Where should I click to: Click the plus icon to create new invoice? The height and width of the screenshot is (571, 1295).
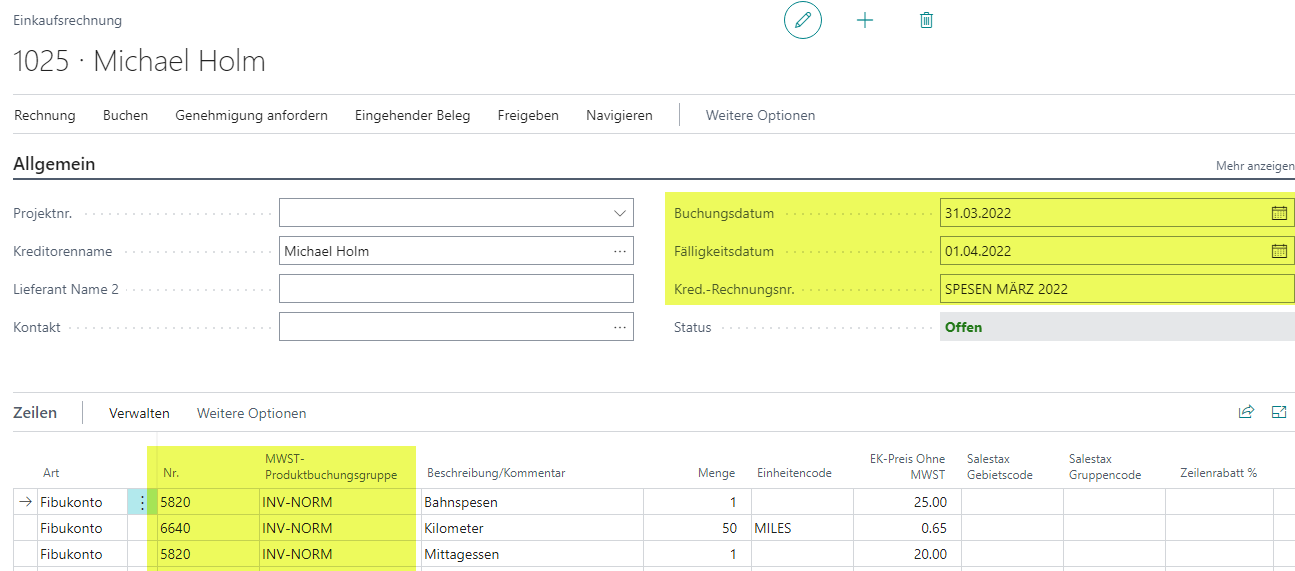[x=865, y=20]
